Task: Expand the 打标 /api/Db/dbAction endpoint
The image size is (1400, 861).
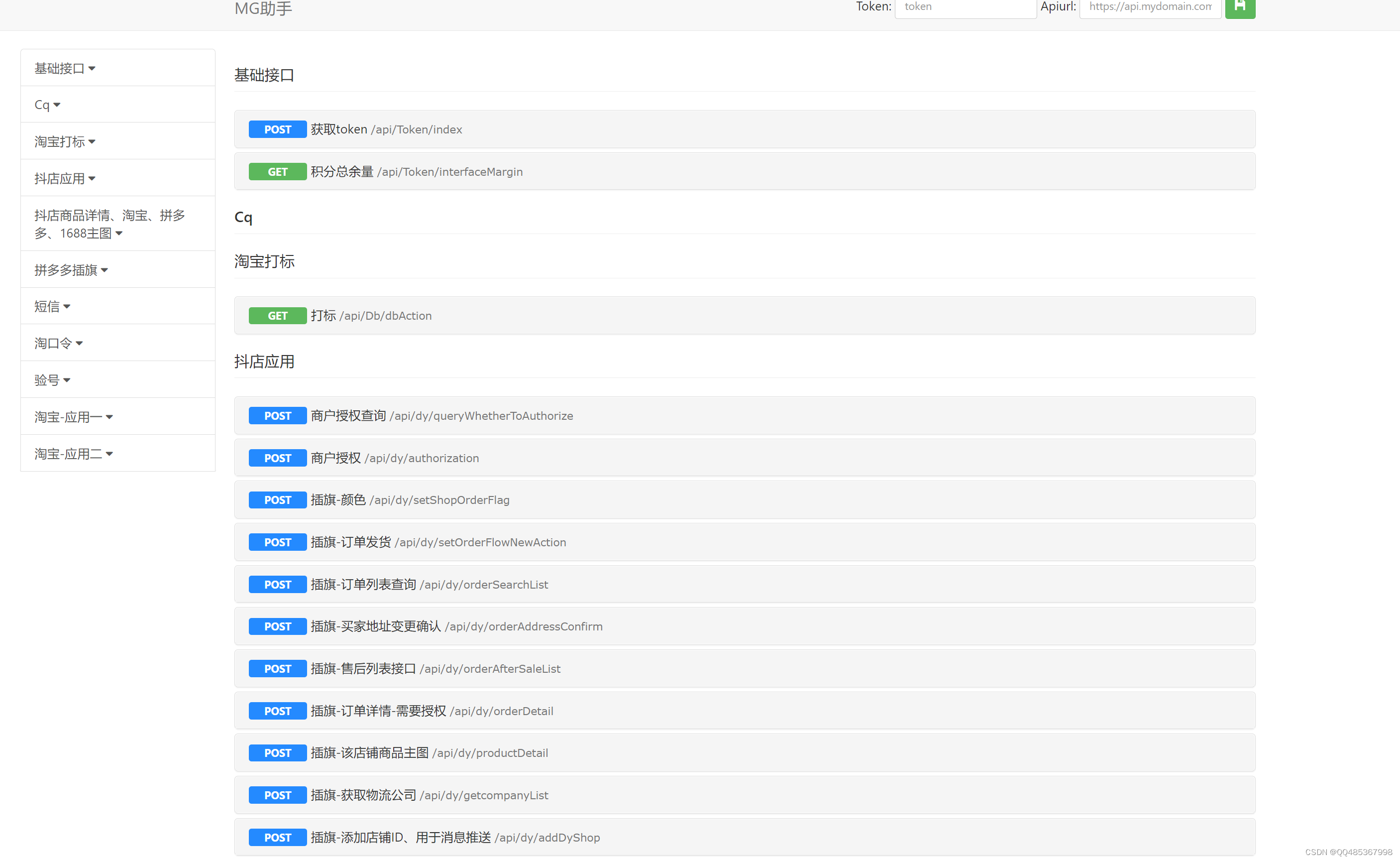Action: (370, 316)
